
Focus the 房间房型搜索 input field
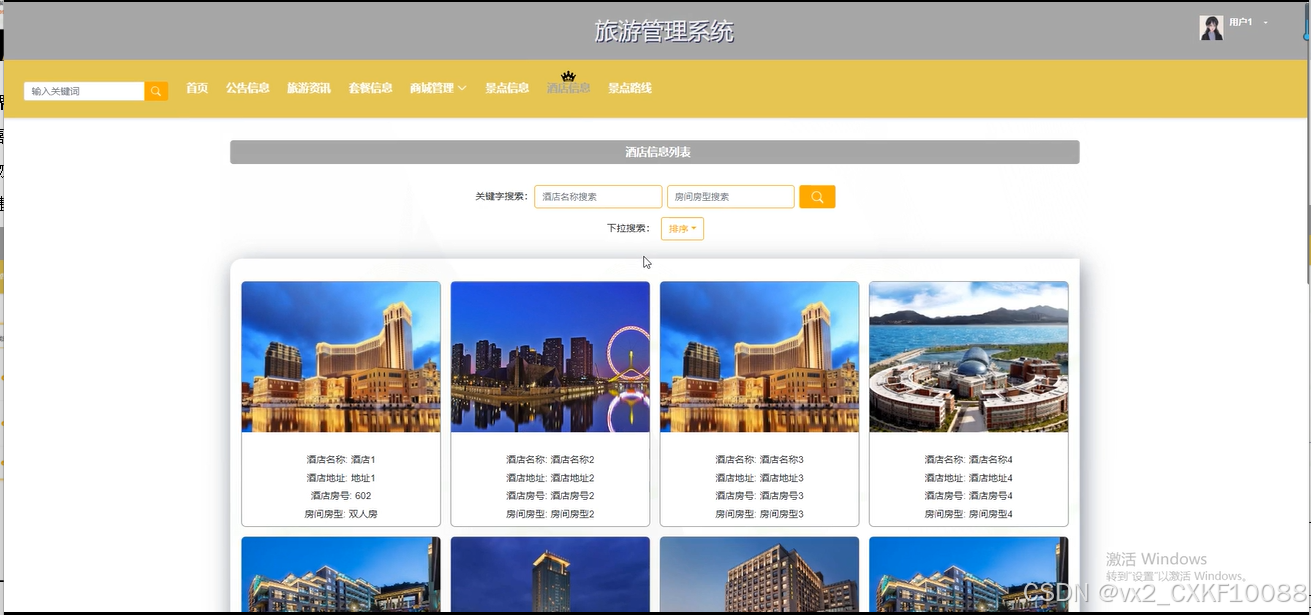tap(731, 197)
